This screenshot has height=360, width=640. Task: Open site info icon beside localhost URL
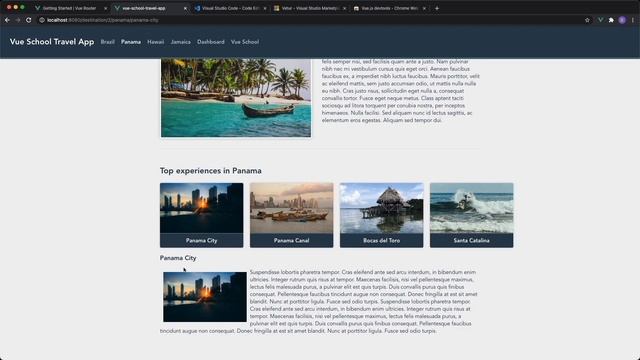coord(42,20)
